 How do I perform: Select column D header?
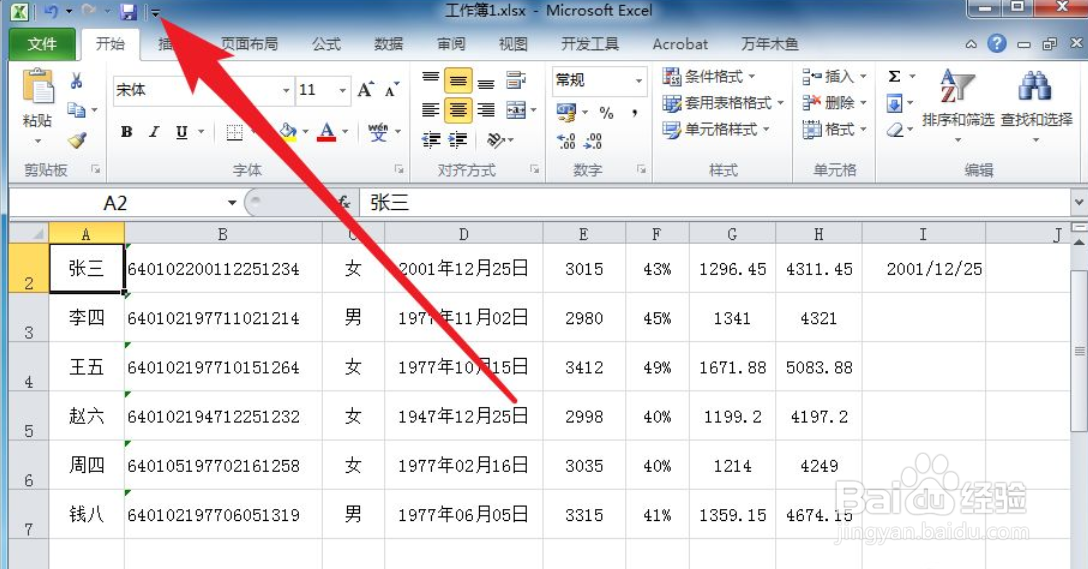[464, 235]
